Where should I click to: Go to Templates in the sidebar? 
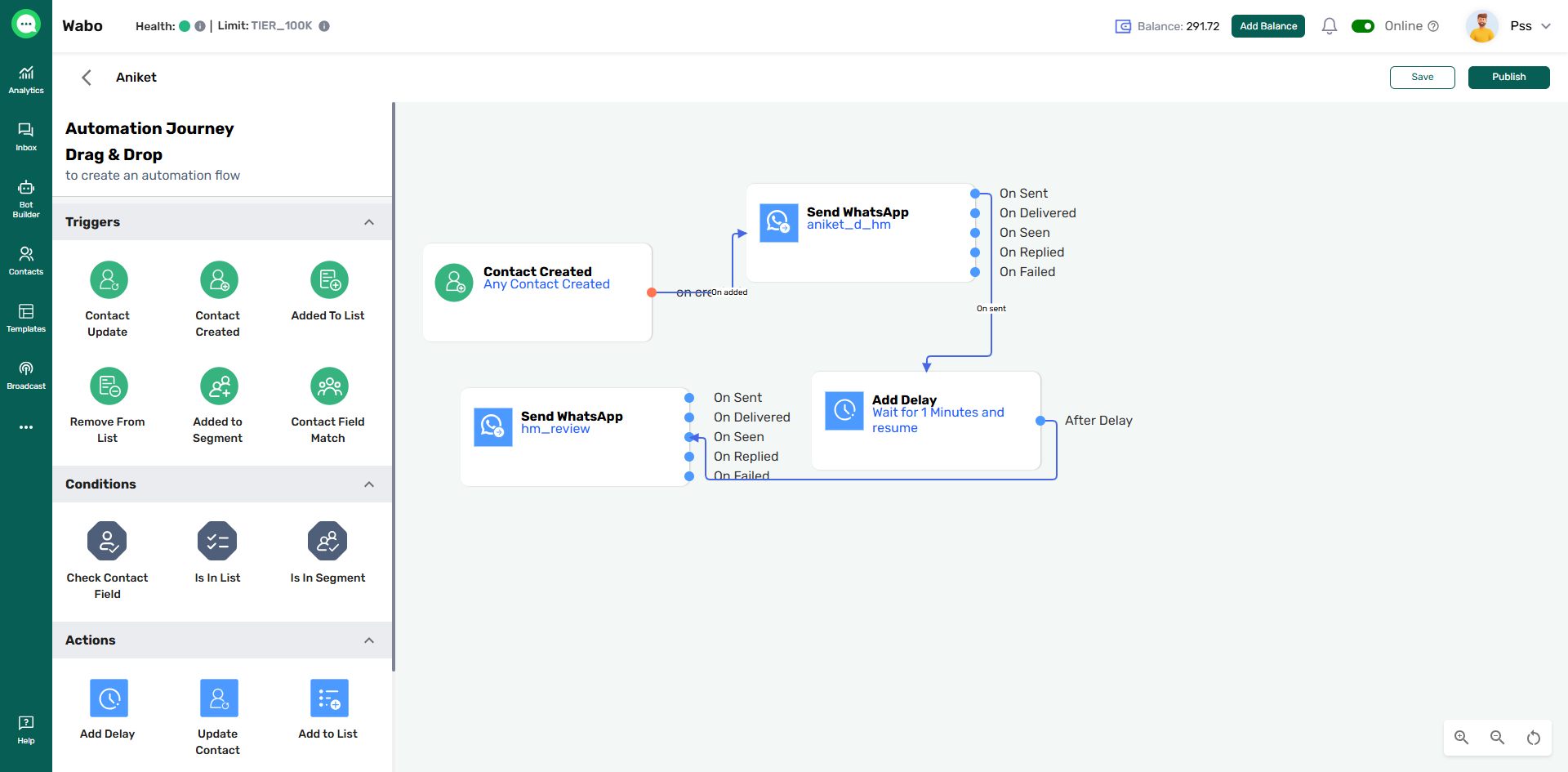click(x=26, y=318)
